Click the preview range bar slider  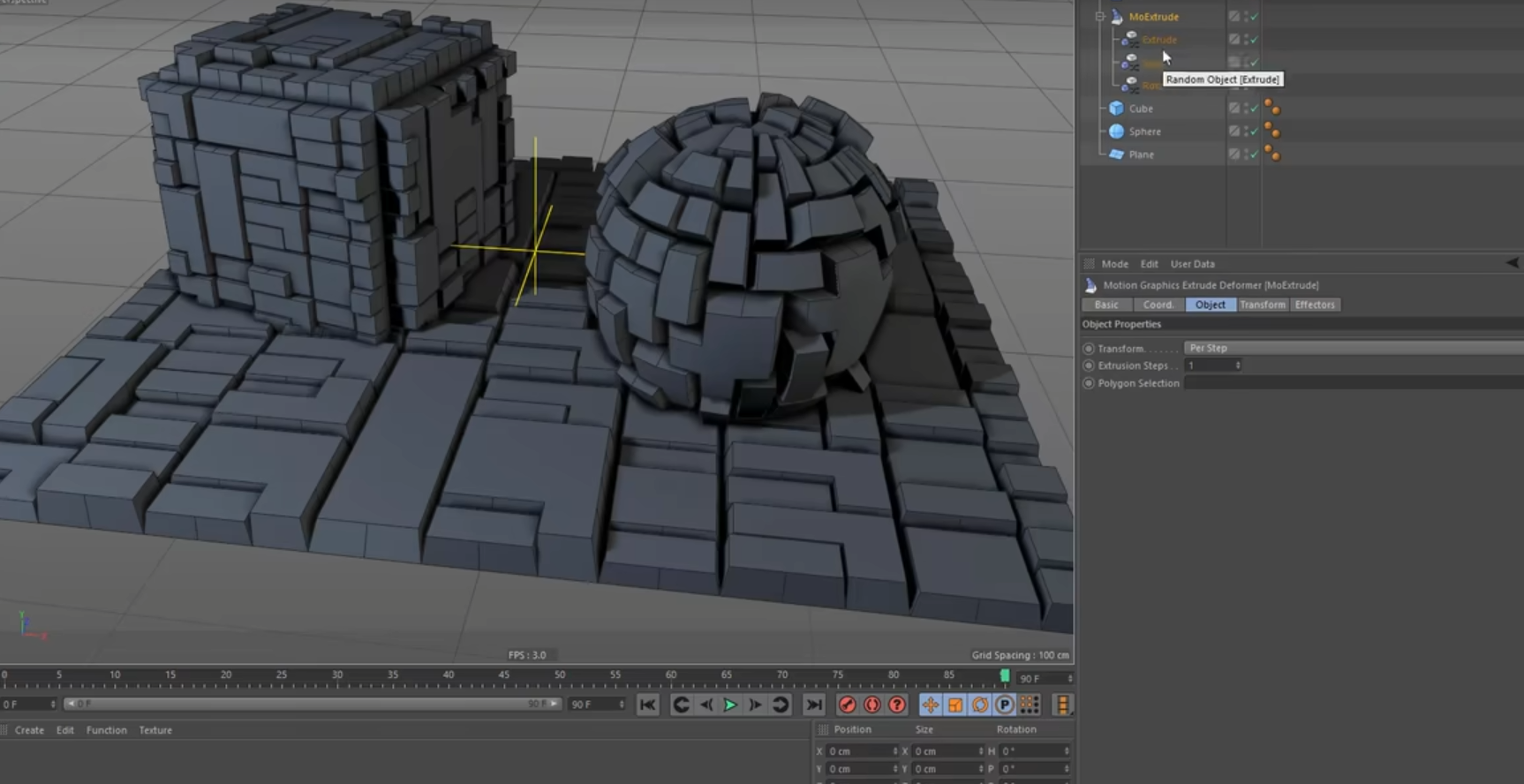pos(313,704)
